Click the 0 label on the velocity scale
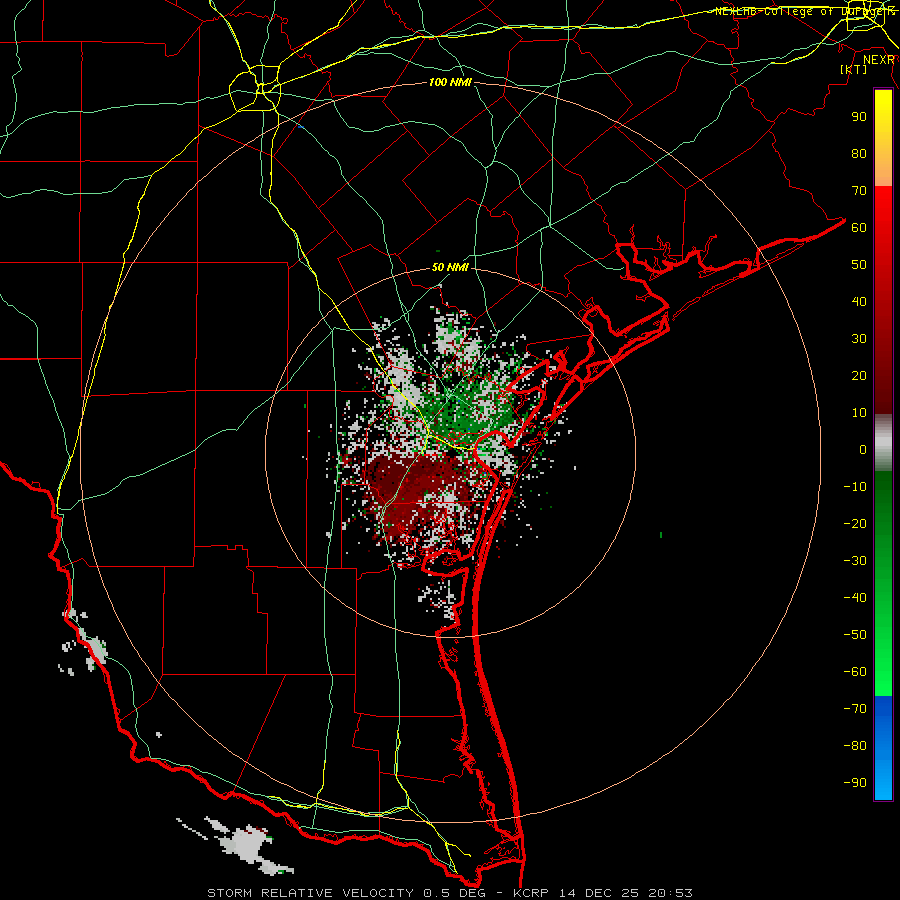 pos(863,449)
